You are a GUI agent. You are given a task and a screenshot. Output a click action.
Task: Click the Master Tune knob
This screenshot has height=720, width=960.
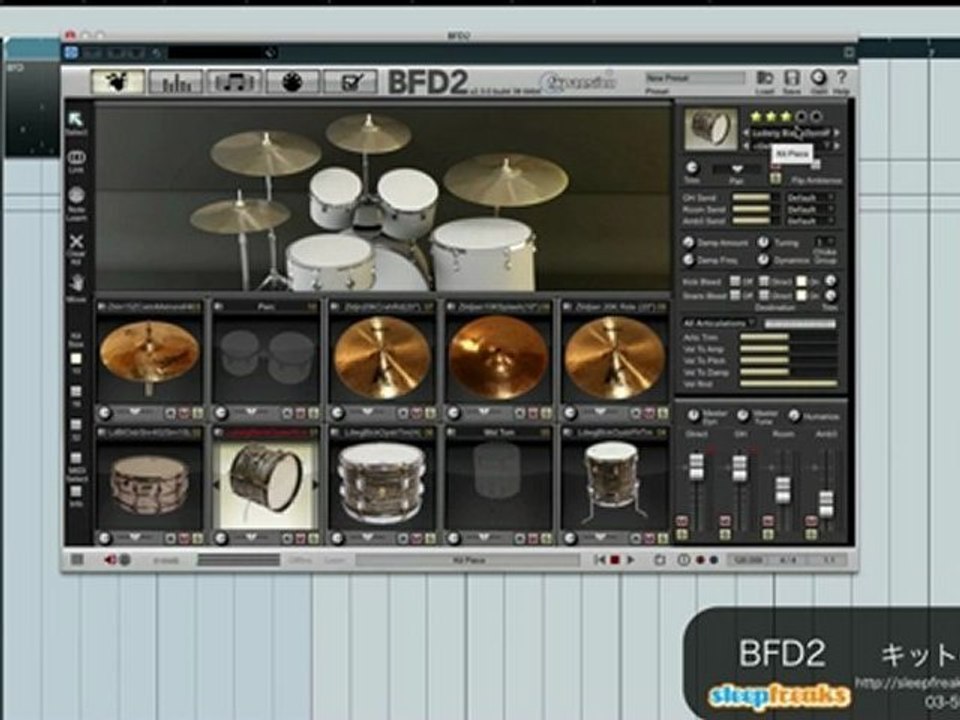743,416
